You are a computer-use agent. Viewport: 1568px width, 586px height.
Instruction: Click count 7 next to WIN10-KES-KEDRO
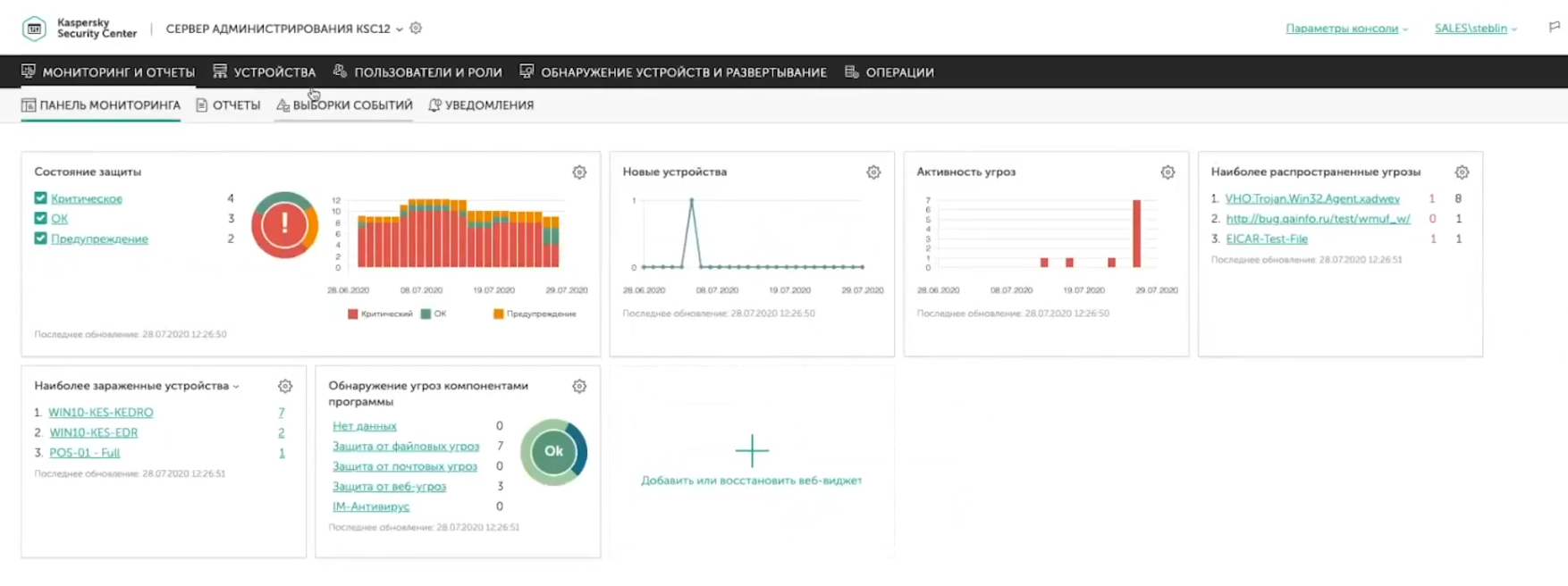(281, 413)
